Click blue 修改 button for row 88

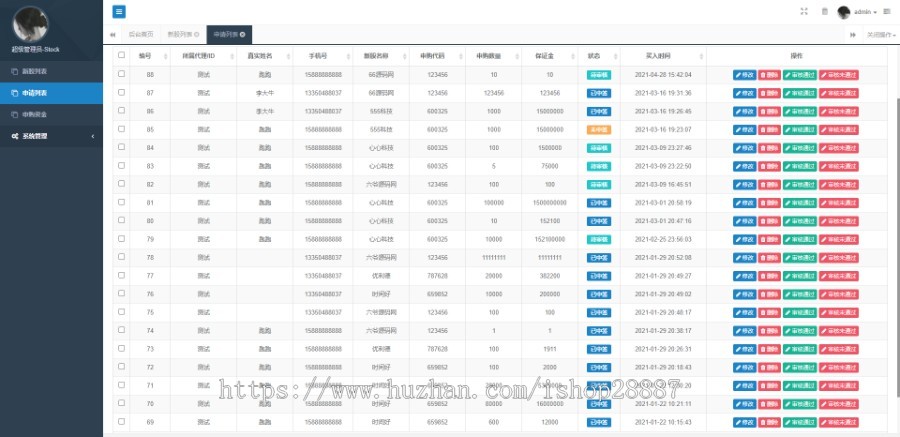click(x=744, y=75)
